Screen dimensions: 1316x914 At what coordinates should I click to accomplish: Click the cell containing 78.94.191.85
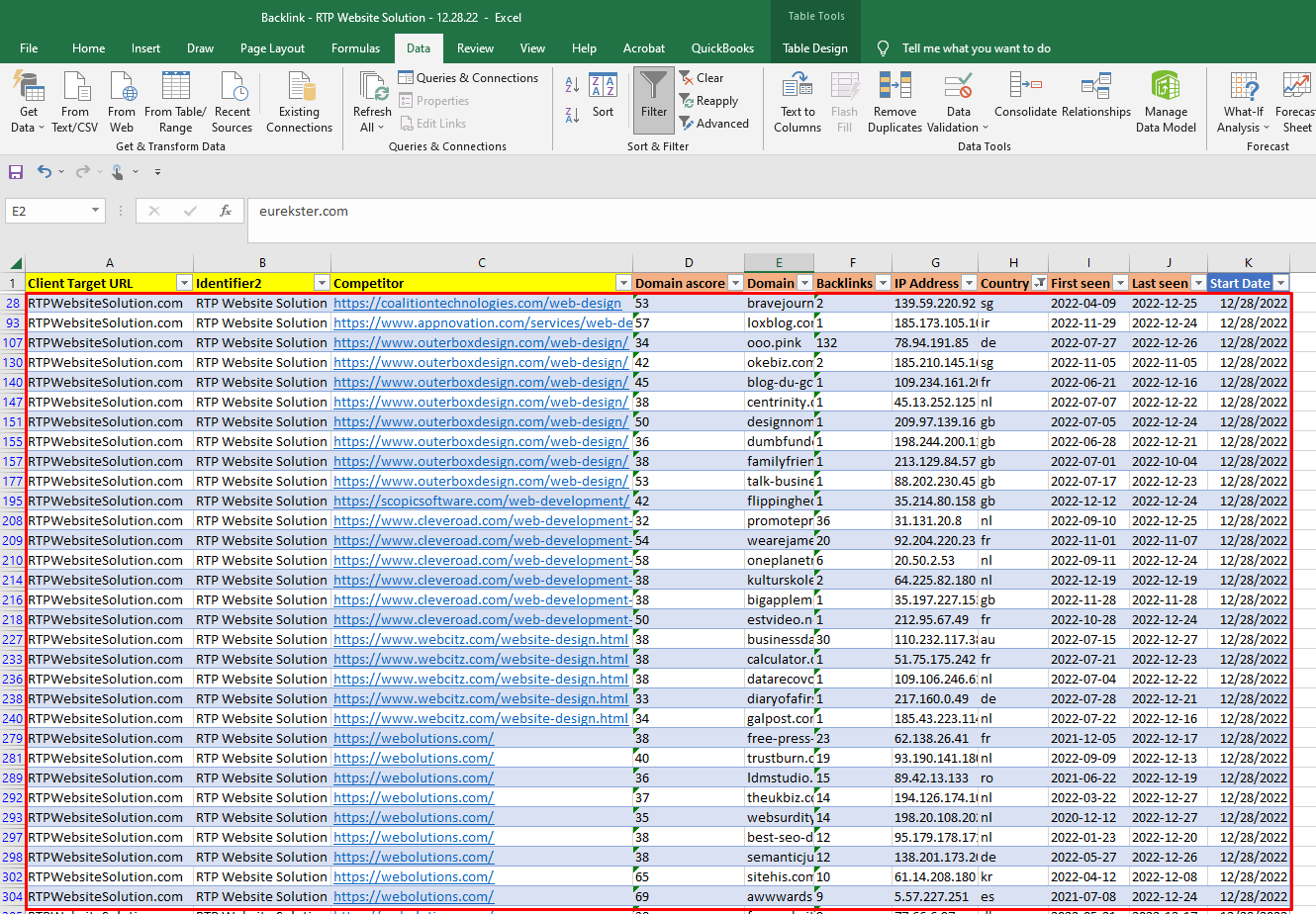click(935, 342)
